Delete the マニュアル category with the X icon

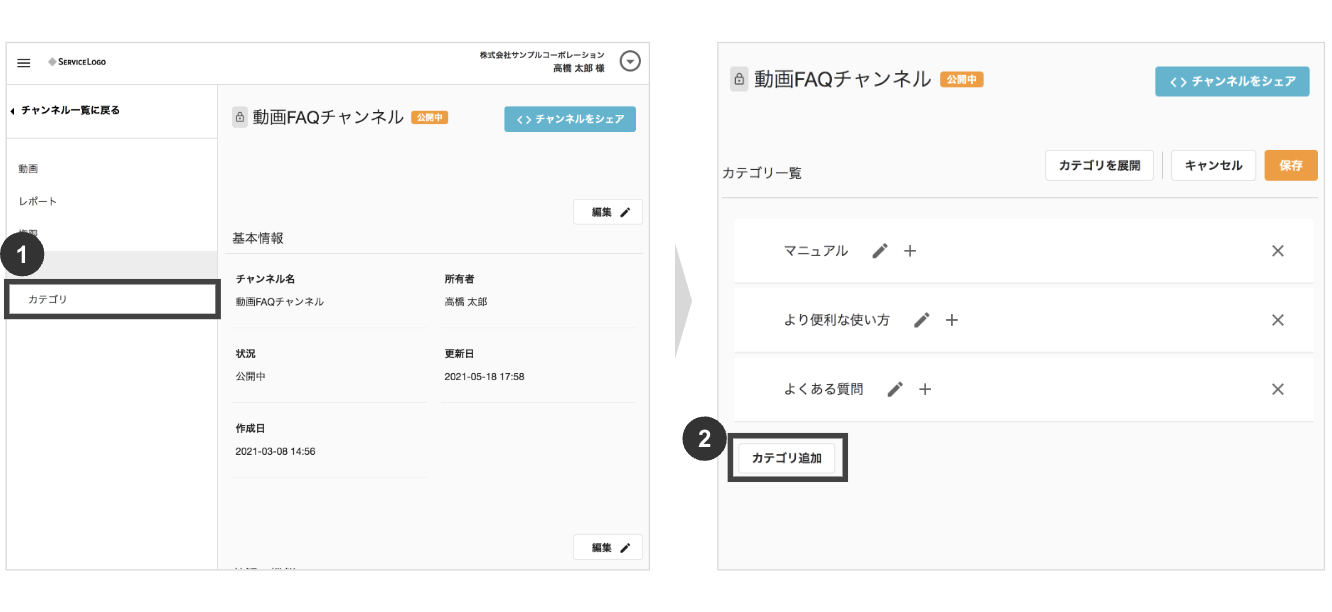1278,251
